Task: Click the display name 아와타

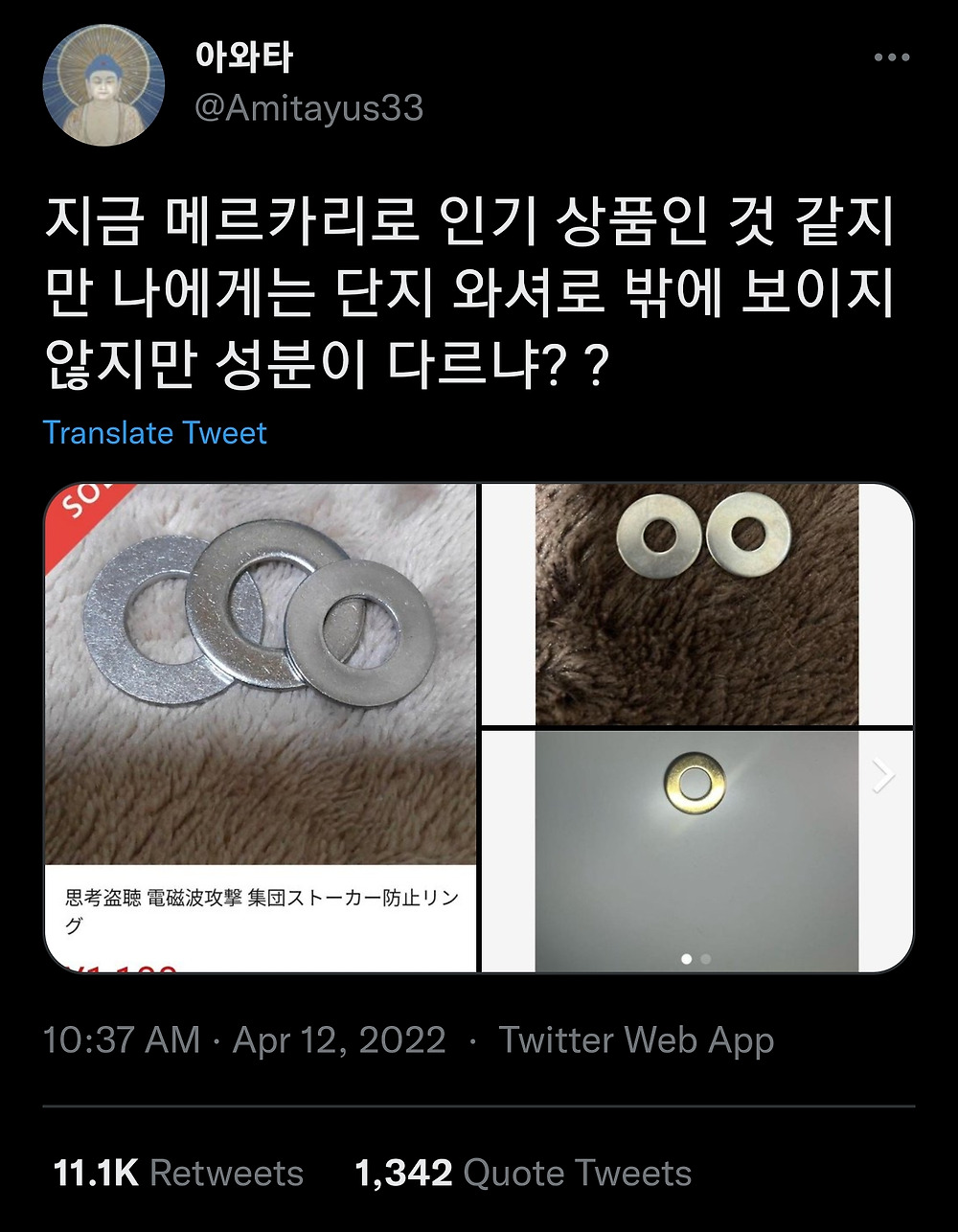Action: tap(244, 57)
